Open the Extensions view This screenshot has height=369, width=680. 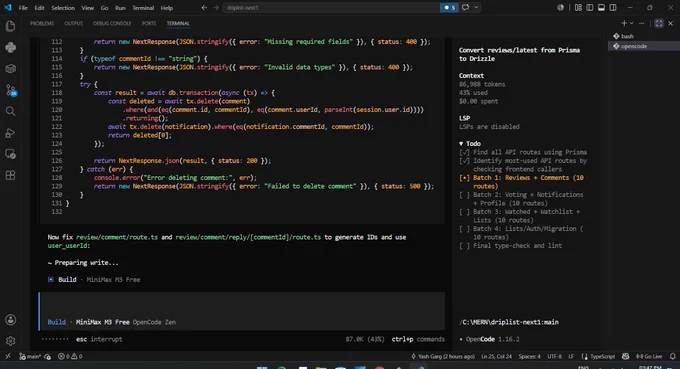coord(10,175)
